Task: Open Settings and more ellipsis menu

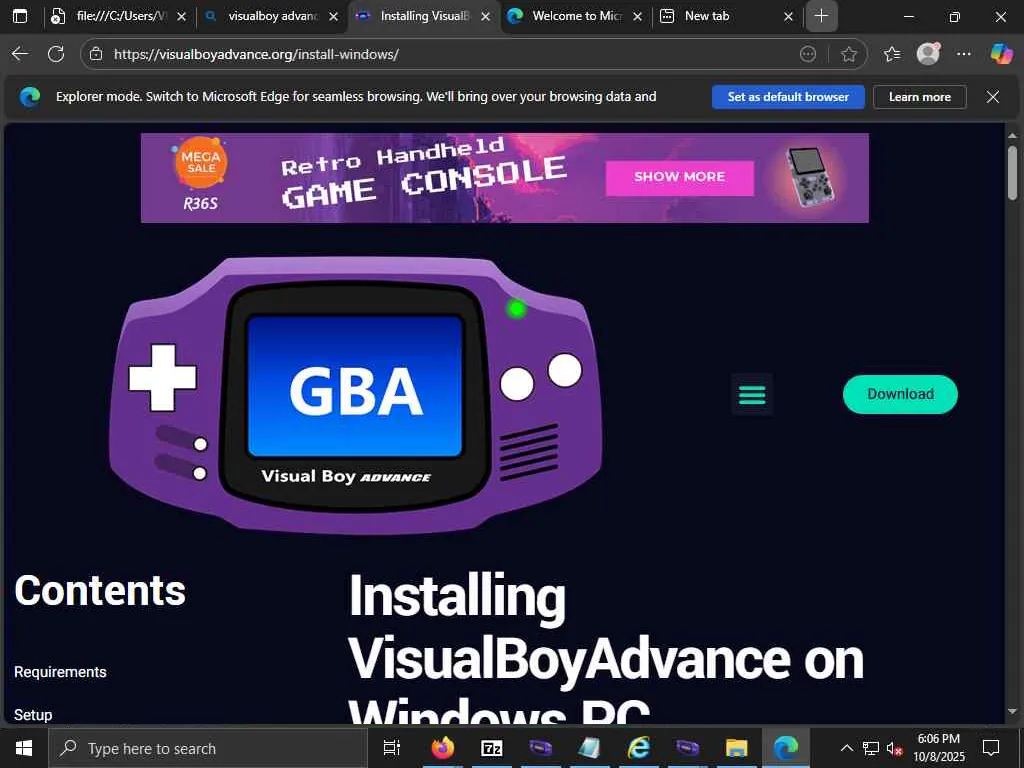Action: coord(964,54)
